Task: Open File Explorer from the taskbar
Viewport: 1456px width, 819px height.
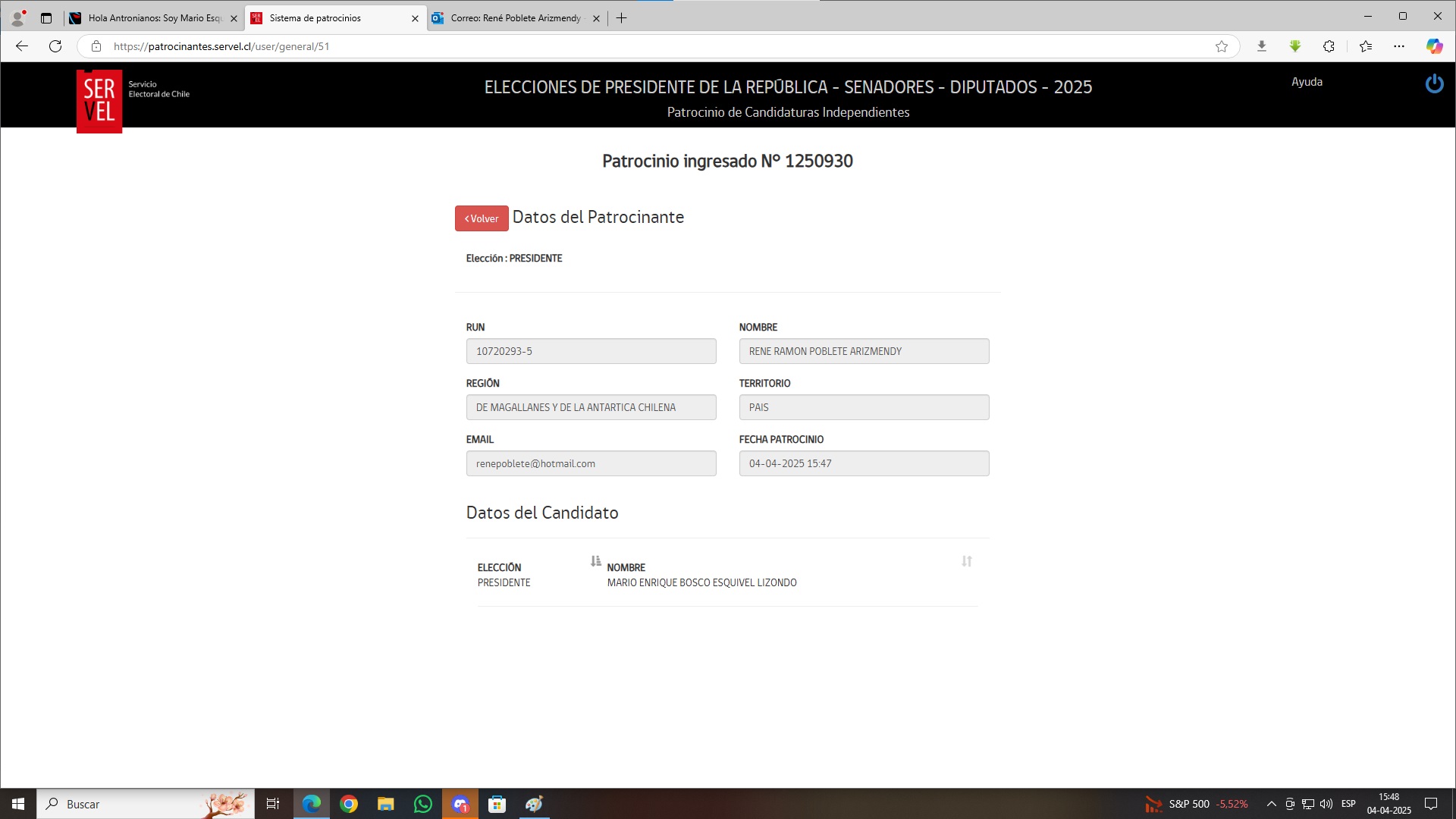Action: pos(386,804)
